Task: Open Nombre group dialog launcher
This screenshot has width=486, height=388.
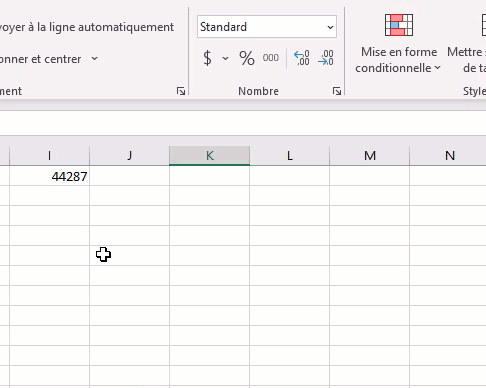Action: click(x=337, y=91)
